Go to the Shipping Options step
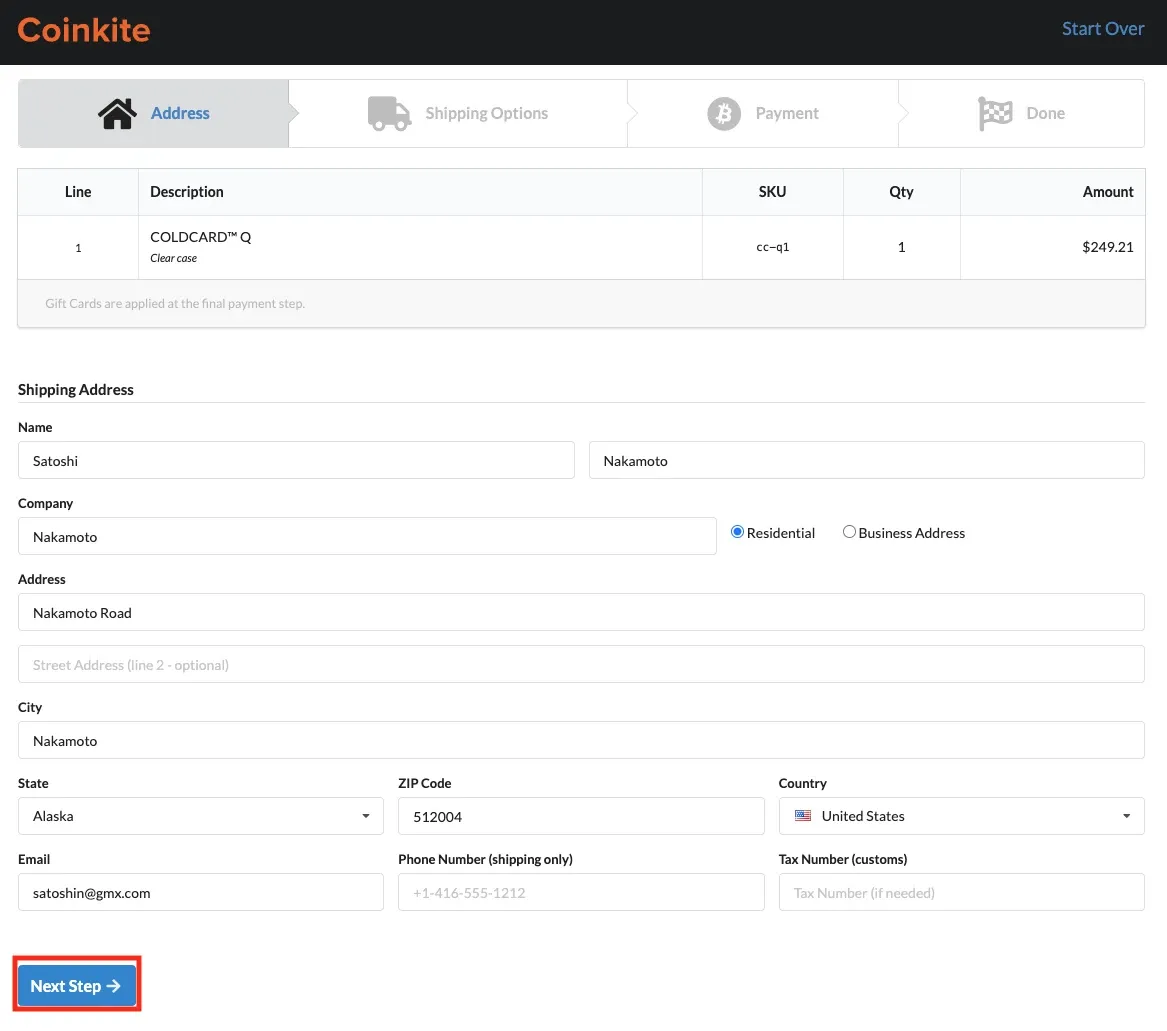This screenshot has width=1167, height=1031. (458, 113)
